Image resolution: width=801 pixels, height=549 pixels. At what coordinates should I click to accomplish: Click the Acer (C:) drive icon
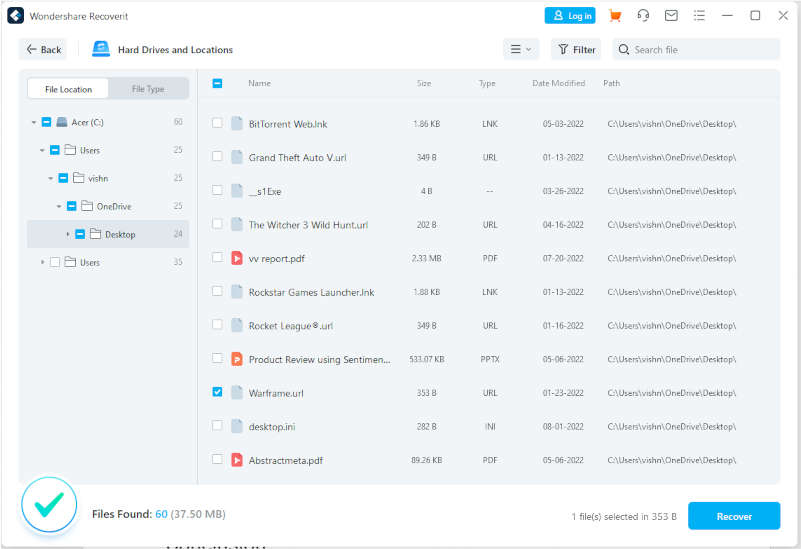click(62, 122)
